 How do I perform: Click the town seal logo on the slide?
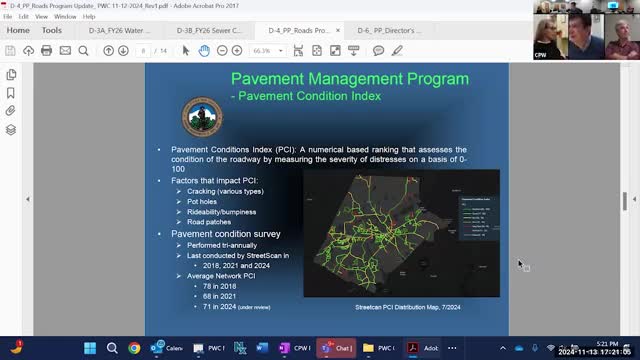[202, 117]
